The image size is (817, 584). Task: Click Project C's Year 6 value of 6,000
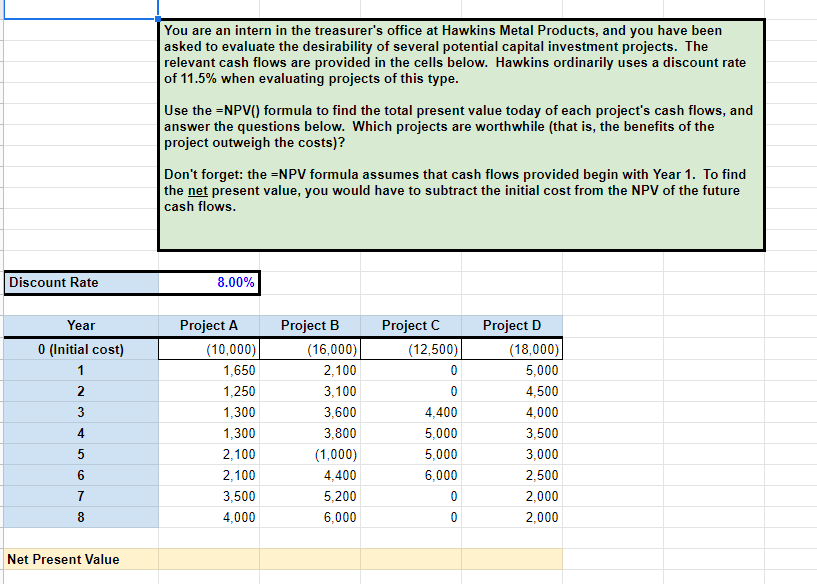point(411,475)
